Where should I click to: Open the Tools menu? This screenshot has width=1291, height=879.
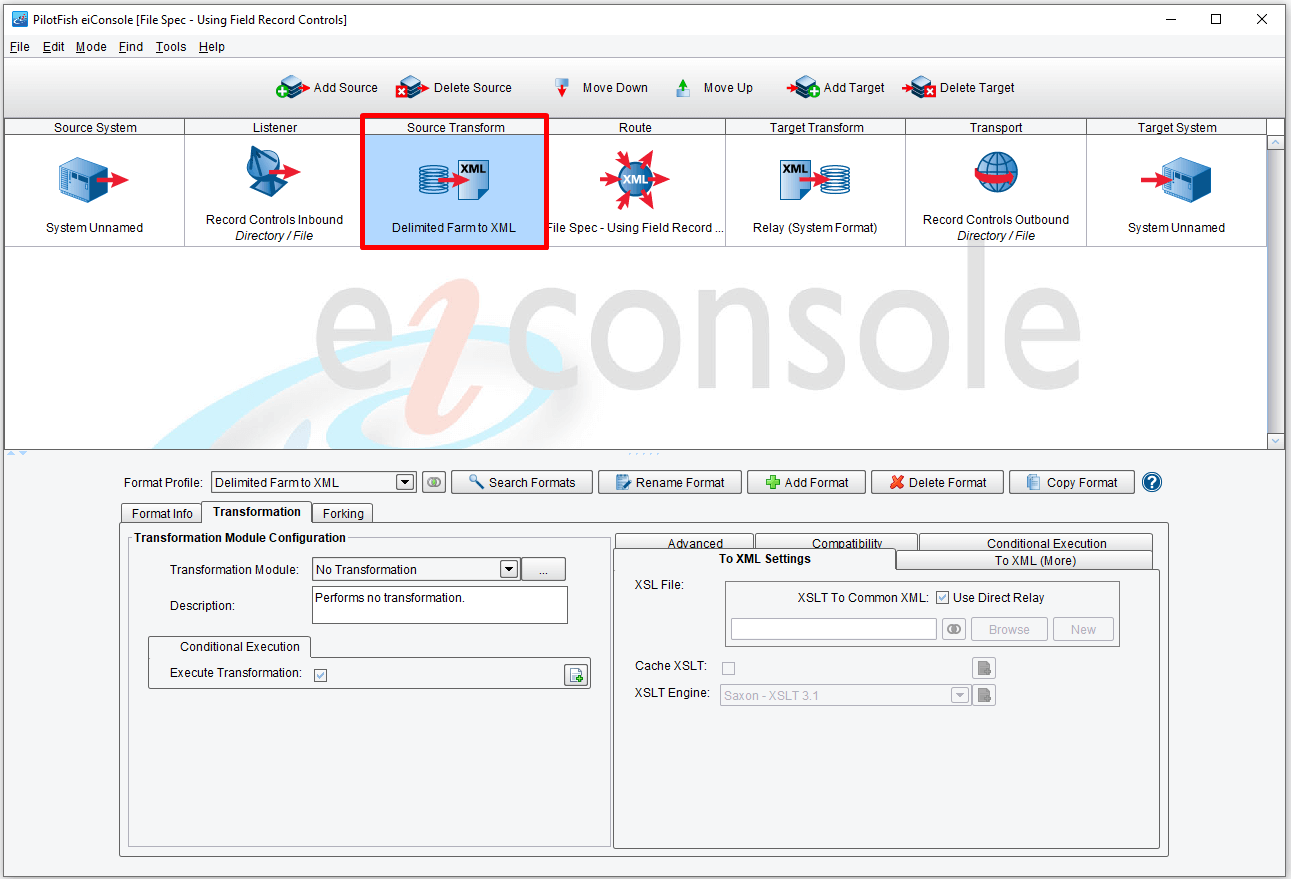pos(171,47)
